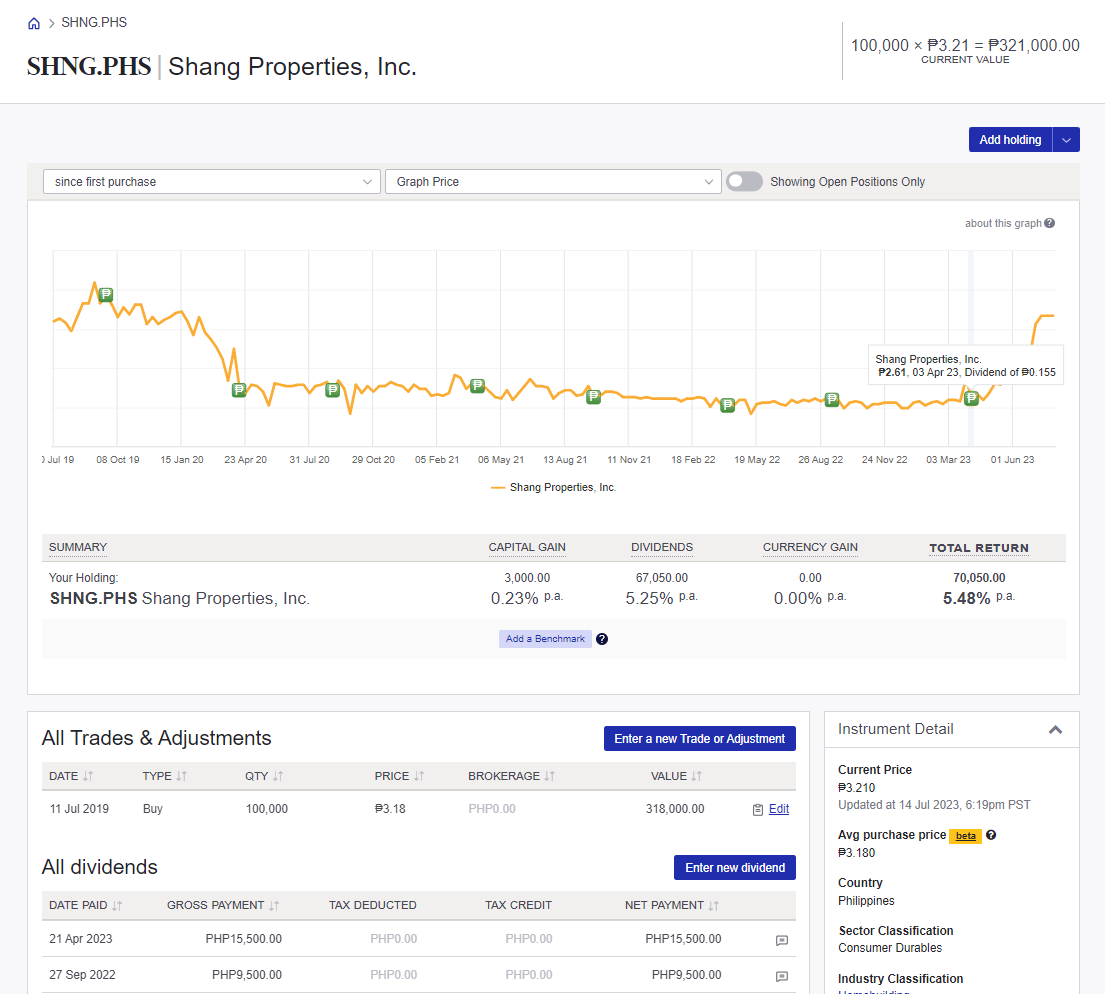Click the Edit link on the 11 Jul 2019 trade

pyautogui.click(x=778, y=809)
